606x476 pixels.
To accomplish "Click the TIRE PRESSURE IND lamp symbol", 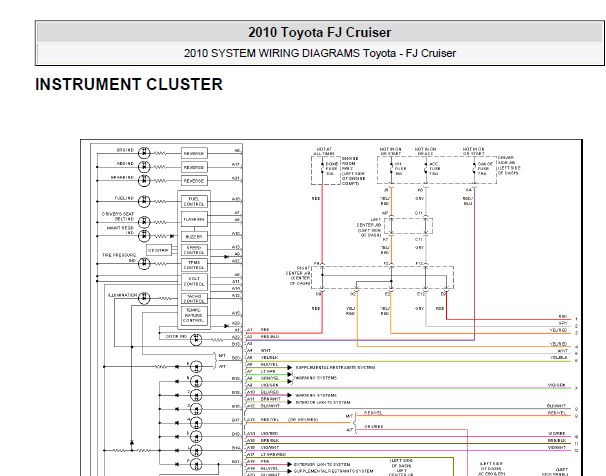I will tap(144, 264).
